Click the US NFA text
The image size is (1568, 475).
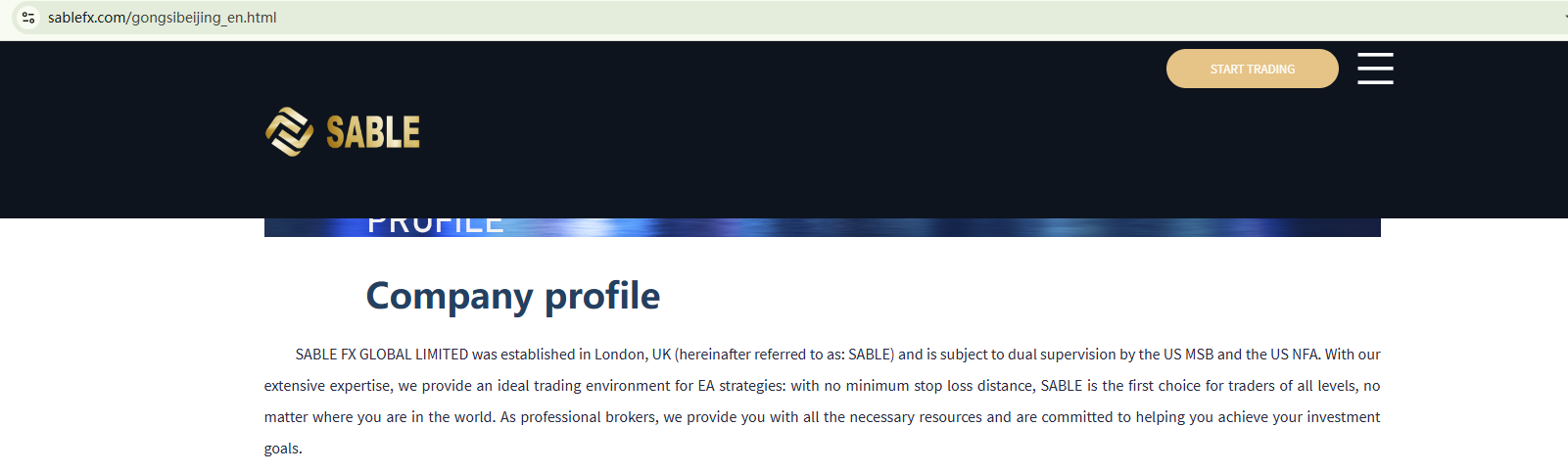[1295, 355]
